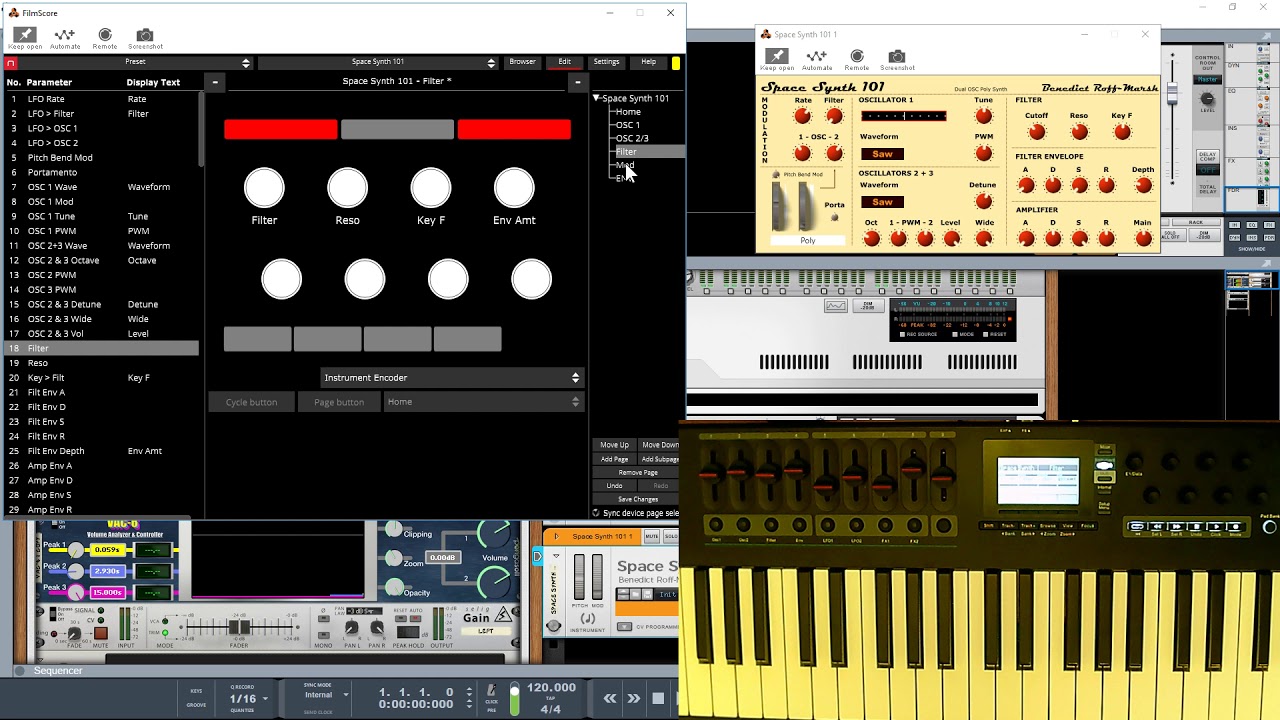This screenshot has width=1280, height=720.
Task: Click Automate icon in FilmScore window
Action: point(65,37)
